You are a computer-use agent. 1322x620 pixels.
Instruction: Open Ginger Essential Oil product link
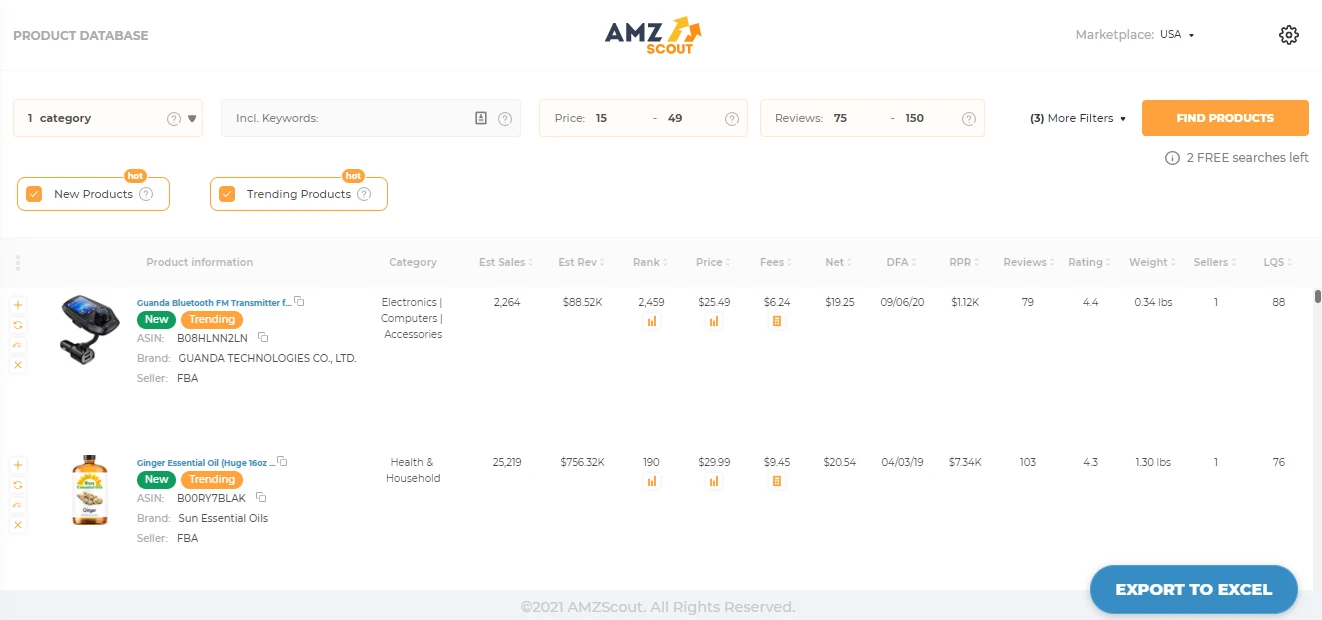pos(206,462)
